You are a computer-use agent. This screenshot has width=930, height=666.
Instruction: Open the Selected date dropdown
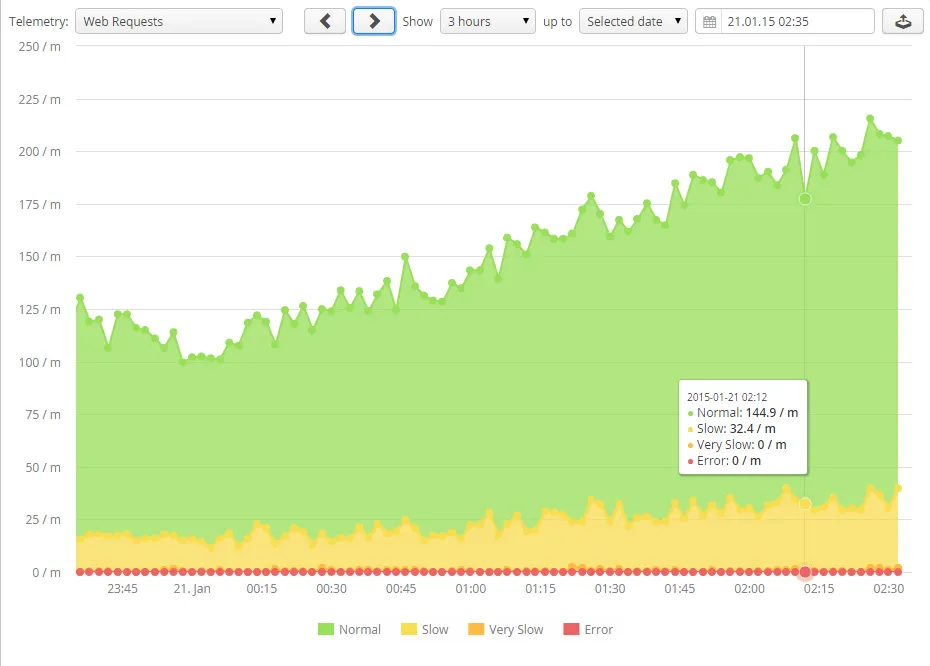(x=633, y=21)
